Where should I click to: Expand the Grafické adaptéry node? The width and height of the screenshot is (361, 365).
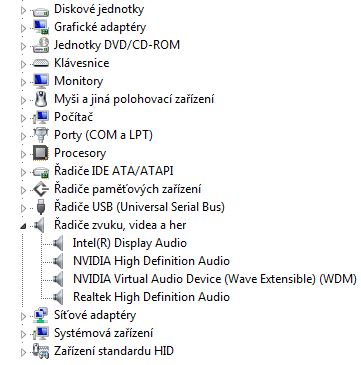click(x=23, y=29)
